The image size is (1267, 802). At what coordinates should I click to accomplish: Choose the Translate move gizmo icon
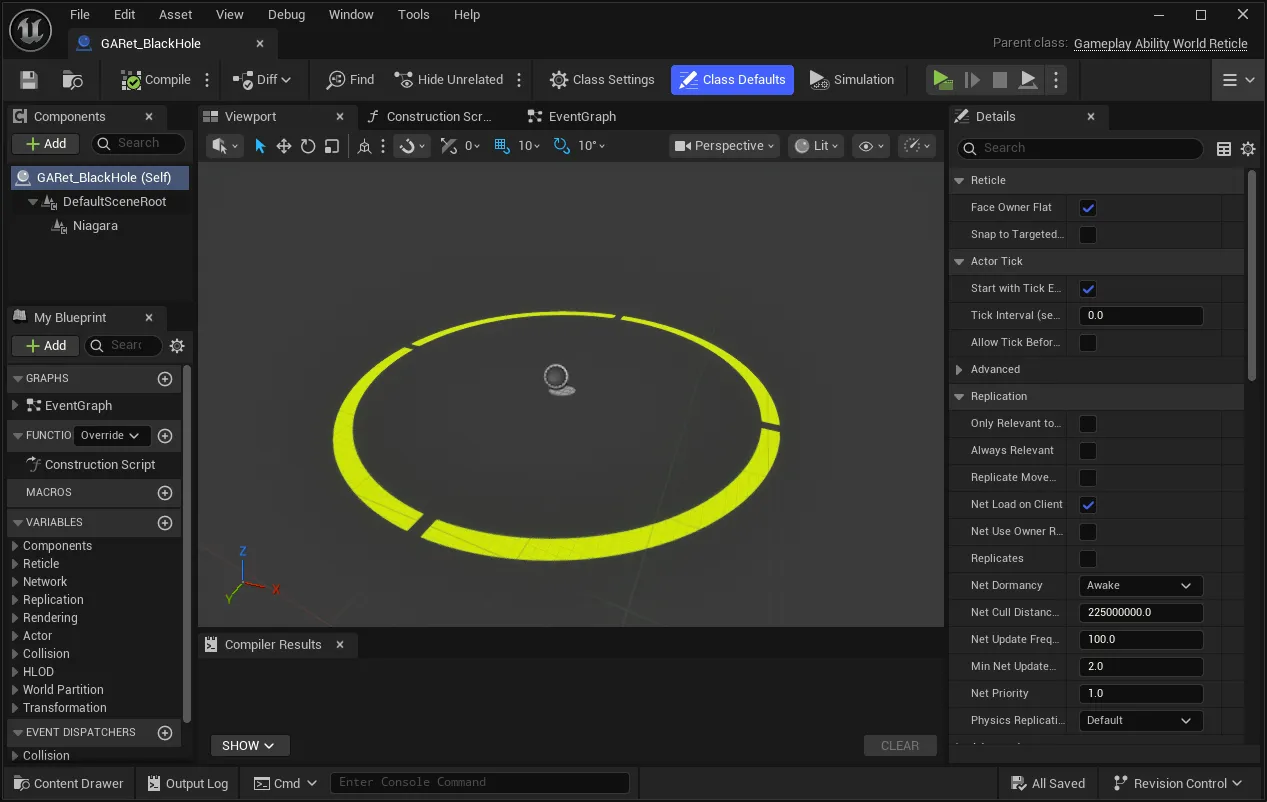[x=284, y=146]
